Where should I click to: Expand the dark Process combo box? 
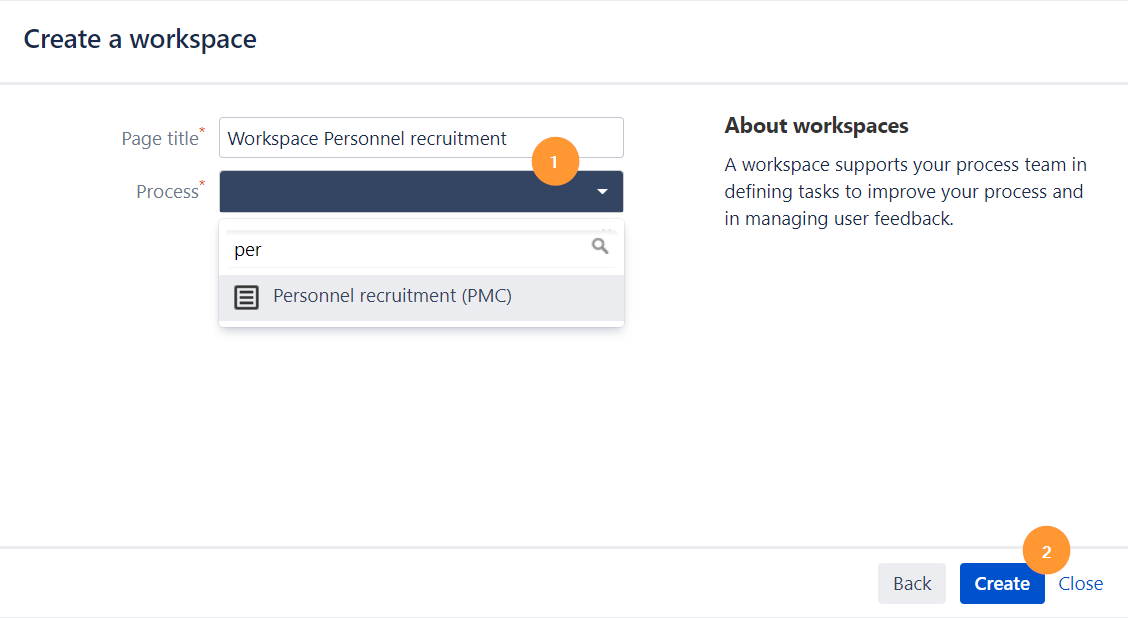pos(420,191)
